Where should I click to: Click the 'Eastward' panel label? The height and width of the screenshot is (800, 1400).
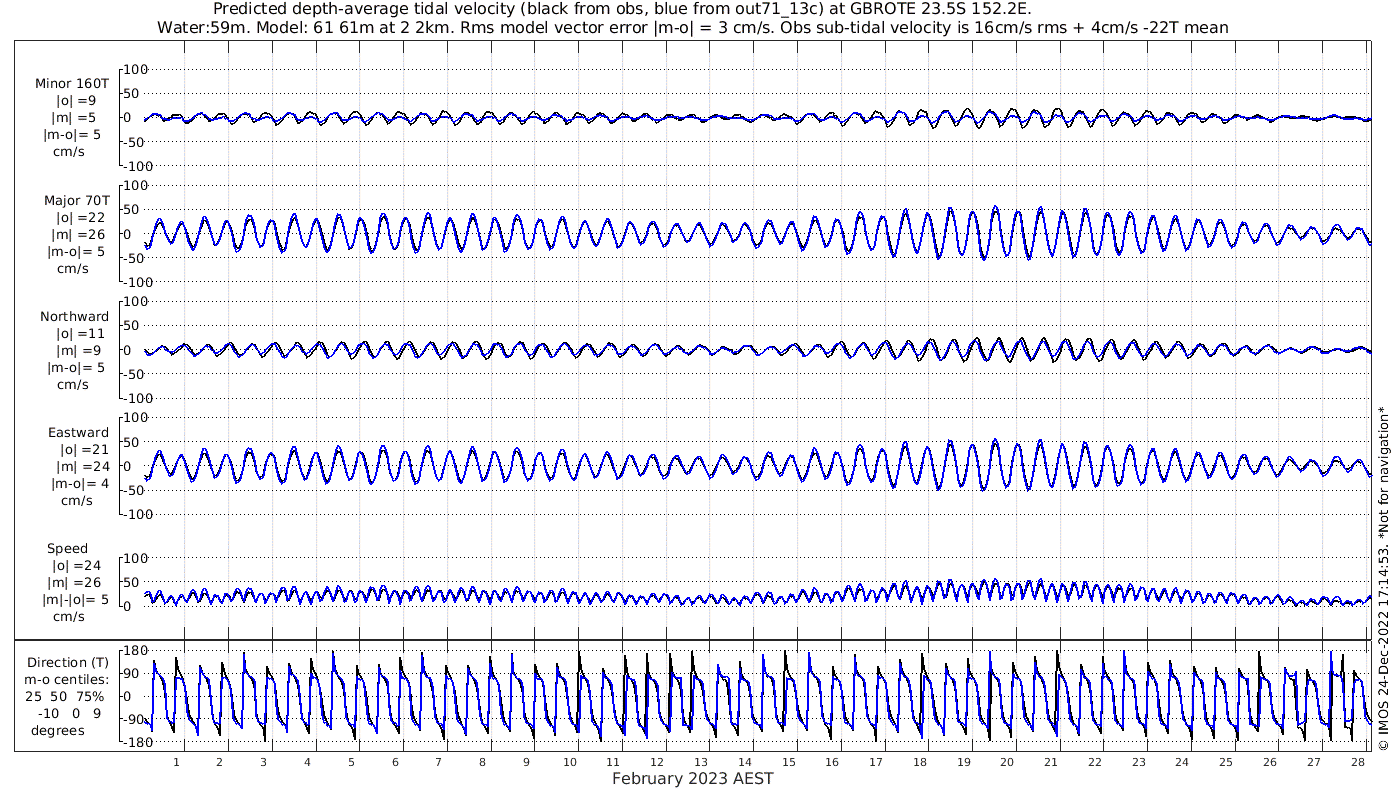coord(78,433)
